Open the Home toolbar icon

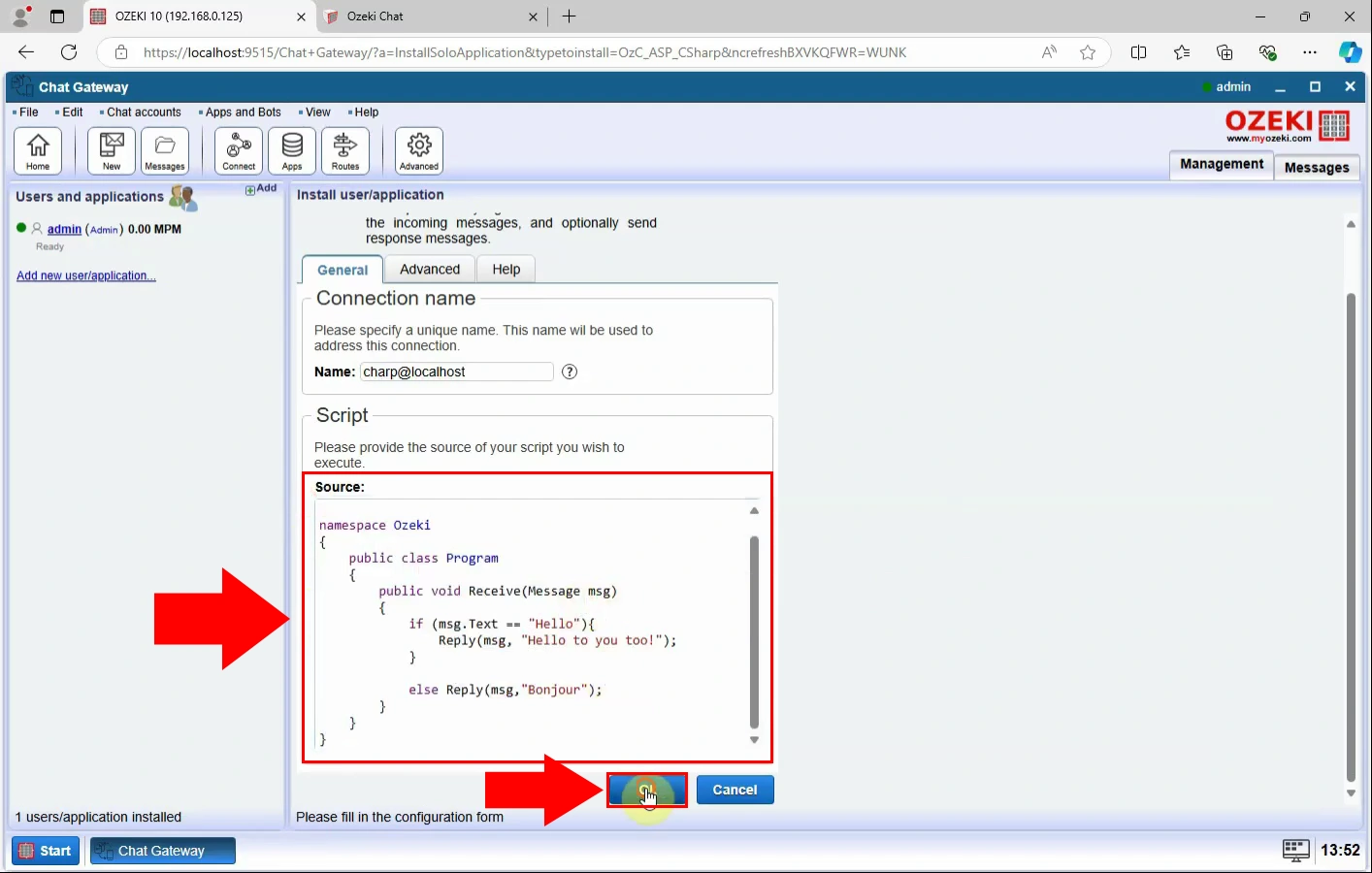pyautogui.click(x=38, y=150)
